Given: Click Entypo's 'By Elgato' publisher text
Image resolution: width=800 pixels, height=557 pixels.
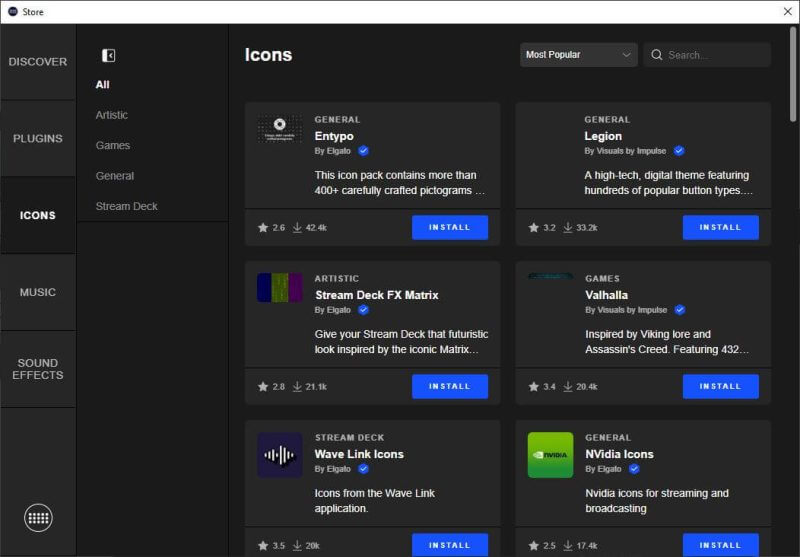Looking at the screenshot, I should (333, 151).
